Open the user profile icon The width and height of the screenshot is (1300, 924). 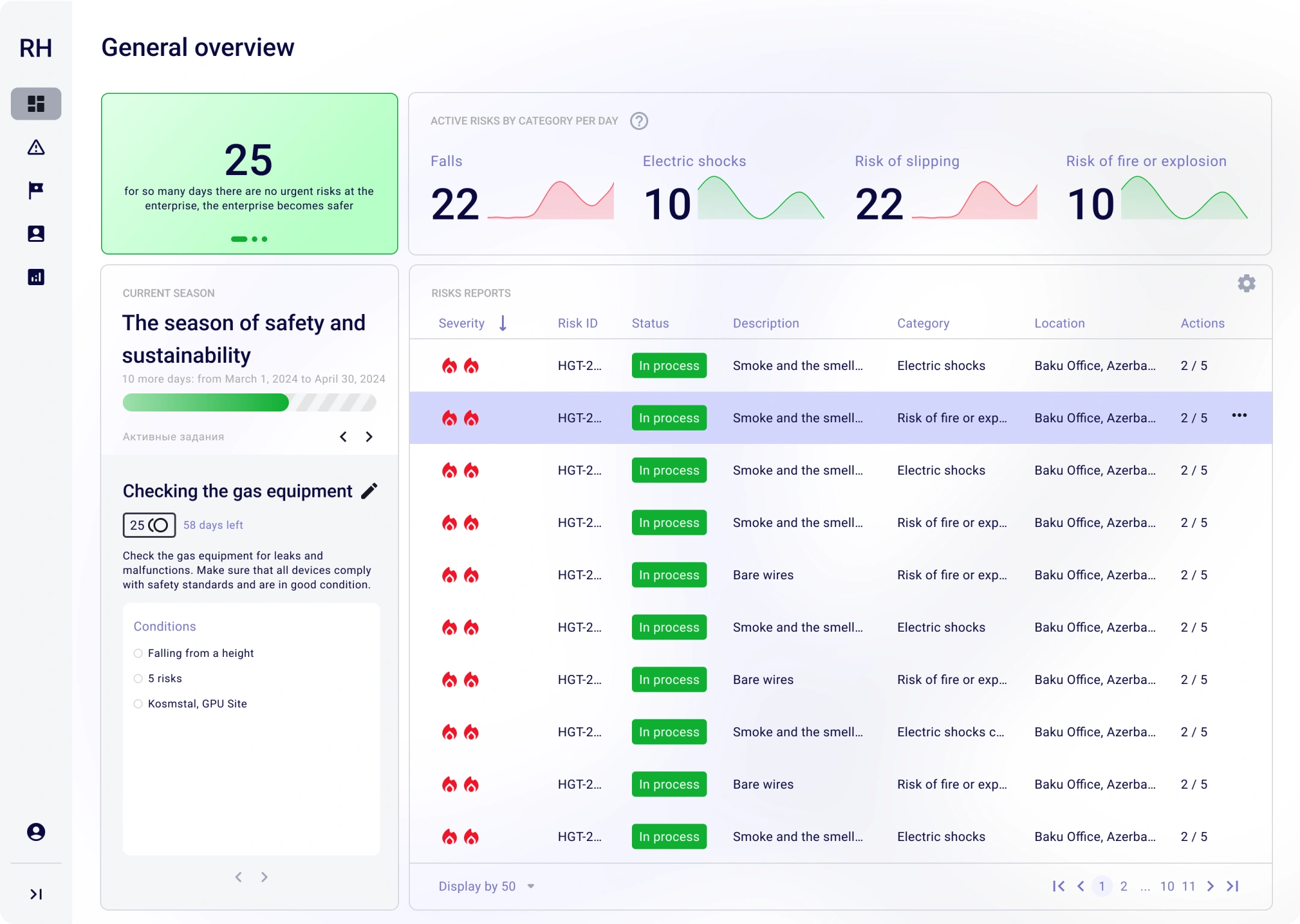(x=36, y=832)
